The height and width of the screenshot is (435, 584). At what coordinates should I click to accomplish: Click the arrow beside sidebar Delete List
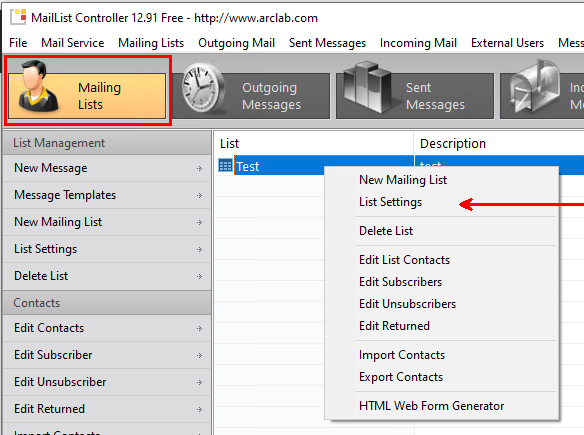(200, 277)
